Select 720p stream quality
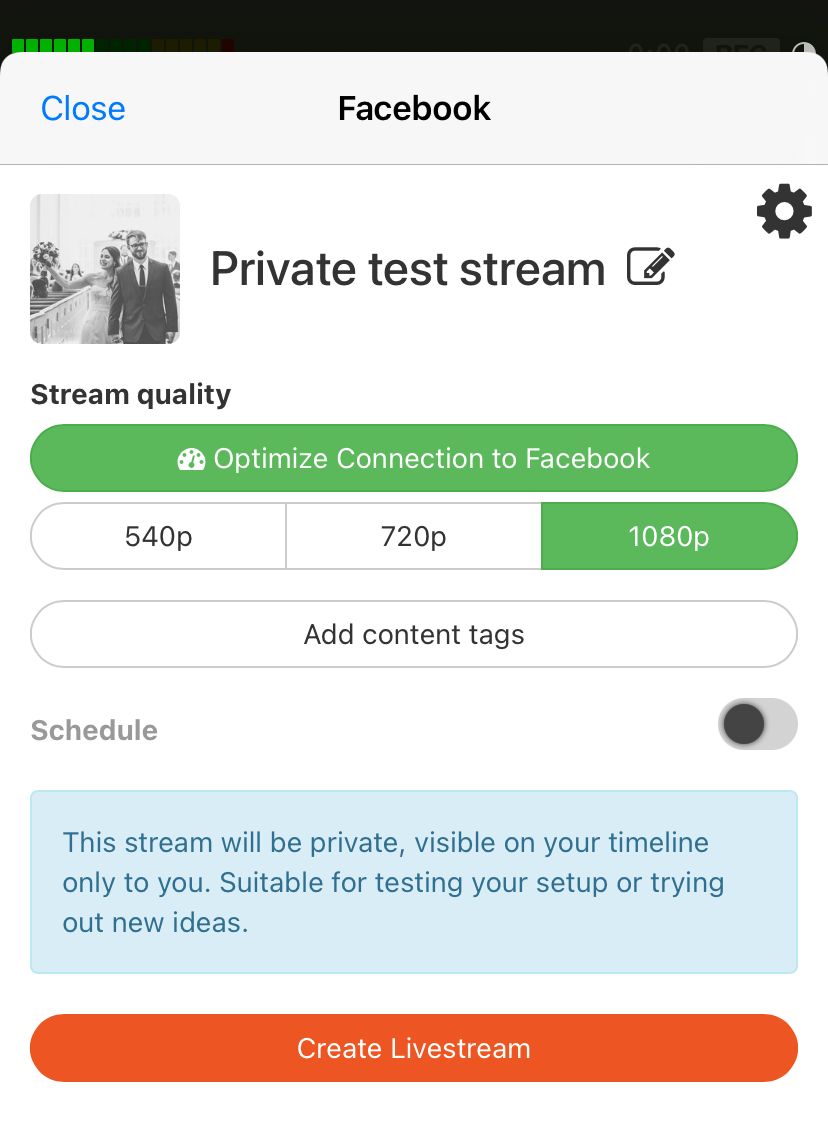Image resolution: width=828 pixels, height=1143 pixels. (414, 536)
